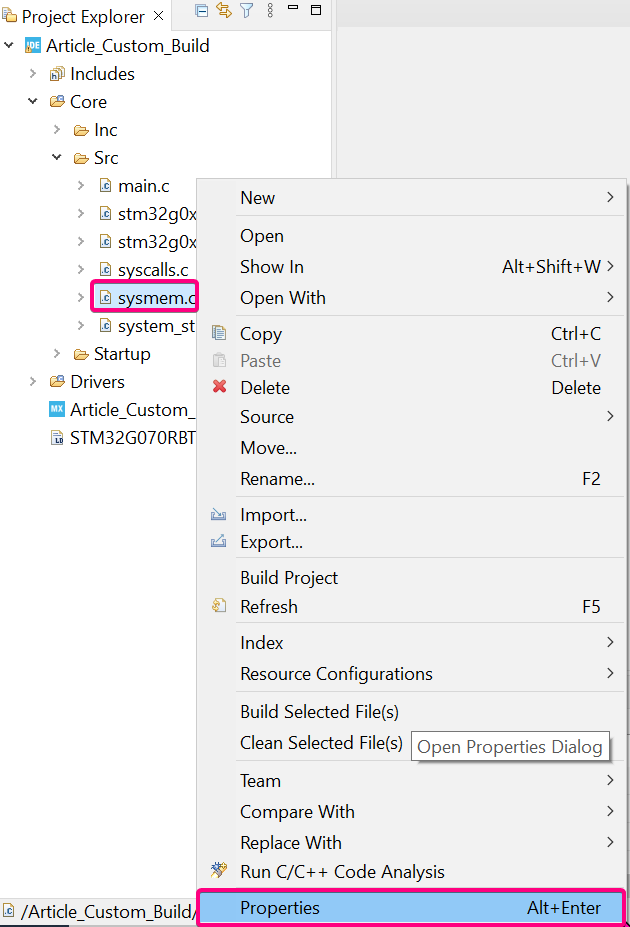Close the Project Explorer tab
Viewport: 630px width, 927px height.
(x=158, y=17)
